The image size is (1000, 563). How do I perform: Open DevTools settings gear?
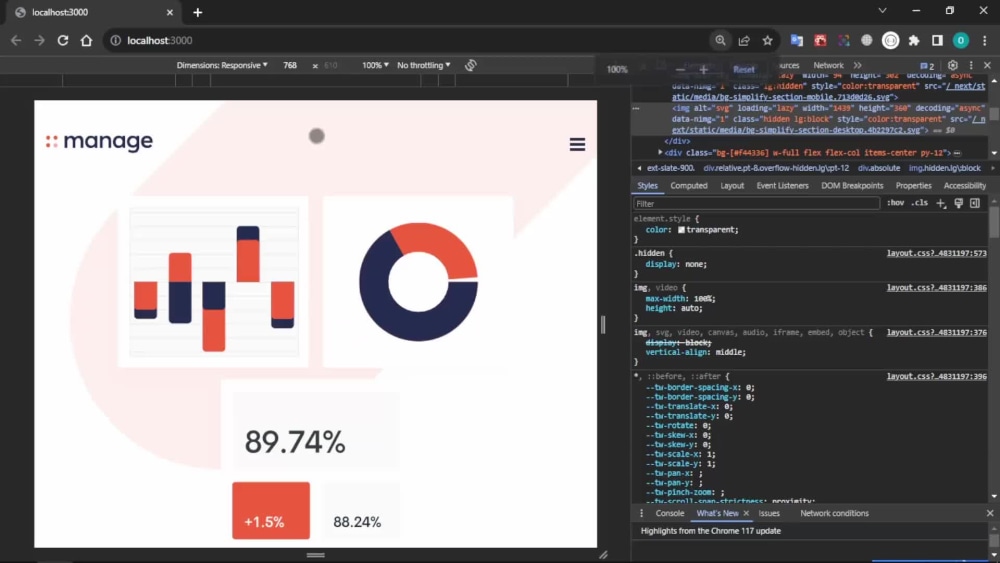(953, 65)
